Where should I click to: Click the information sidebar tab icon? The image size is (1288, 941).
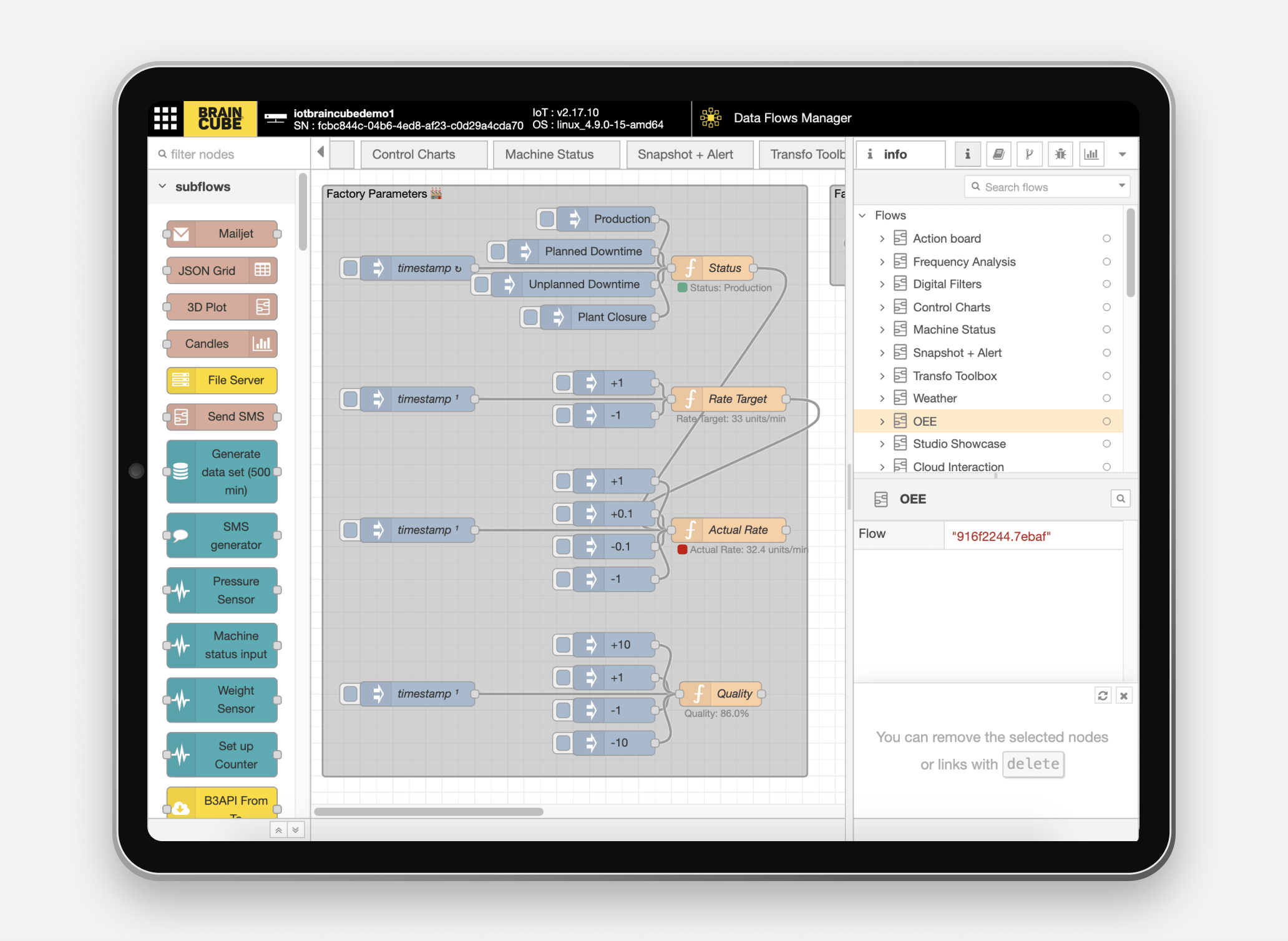click(x=967, y=154)
